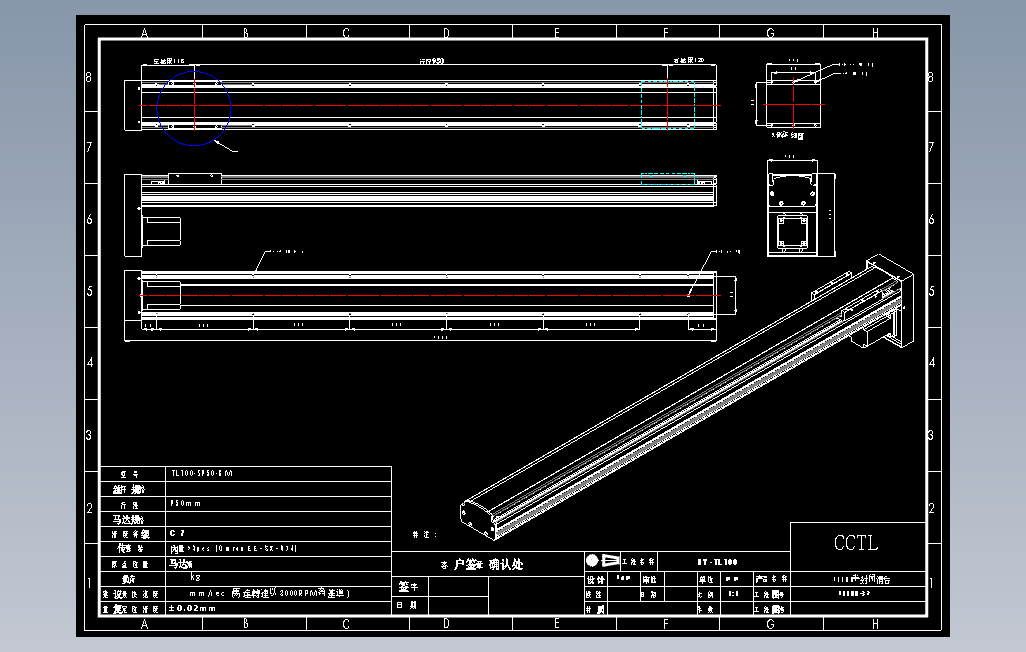Click the stroke dimension text above the top view
Screen dimensions: 1026x652
[431, 61]
